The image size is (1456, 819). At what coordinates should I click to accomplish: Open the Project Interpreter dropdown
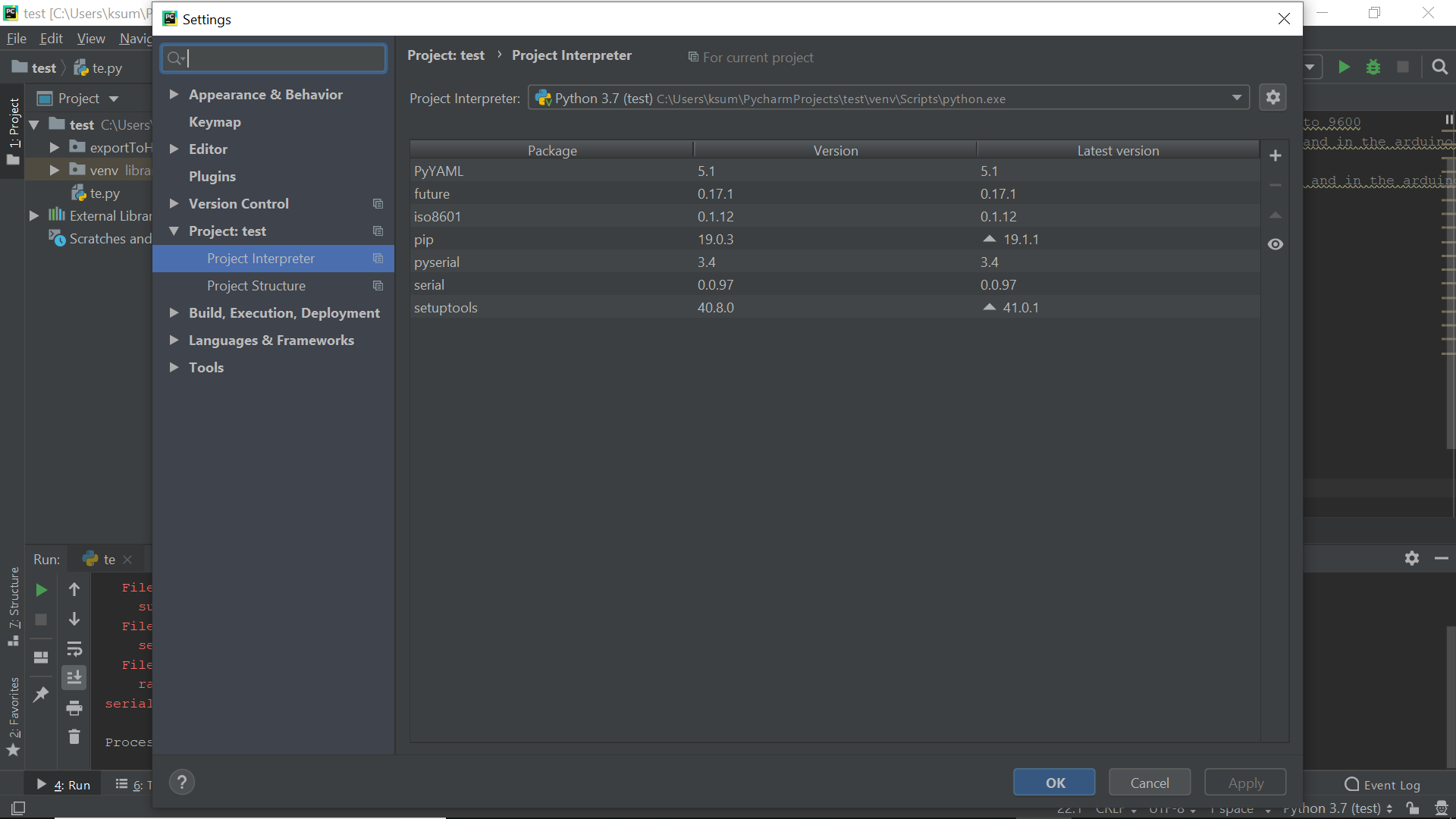1237,98
